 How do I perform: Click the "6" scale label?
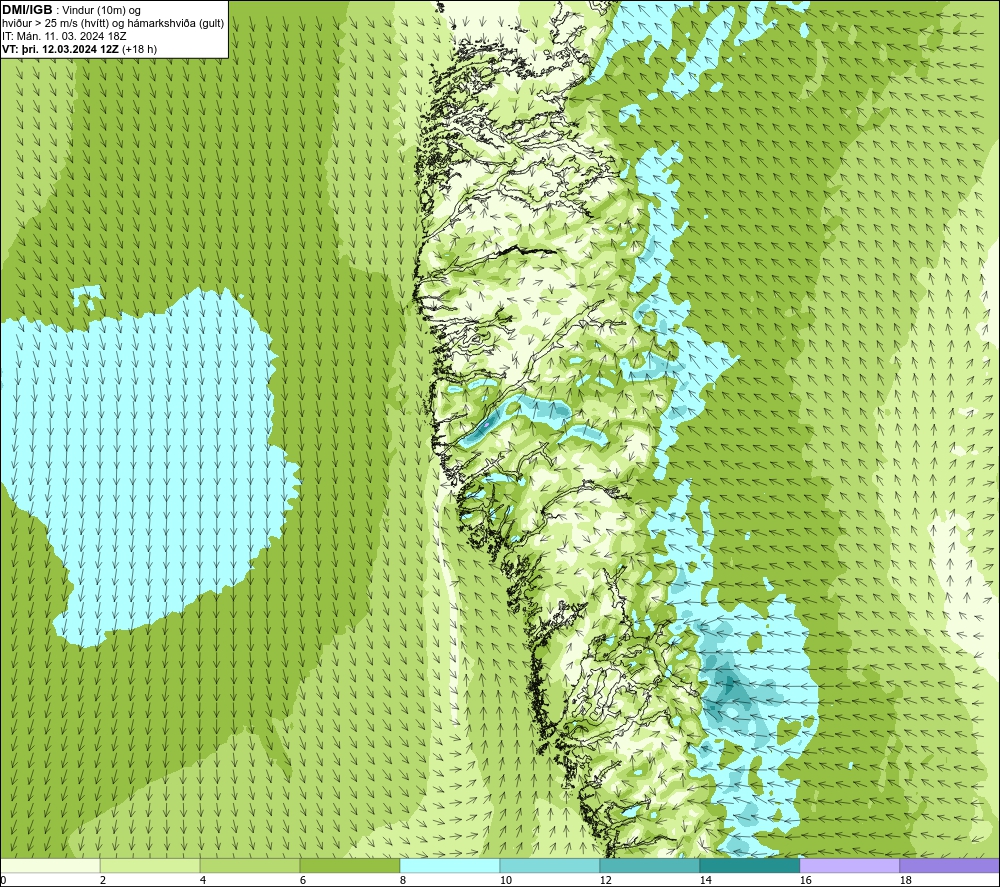pos(303,881)
